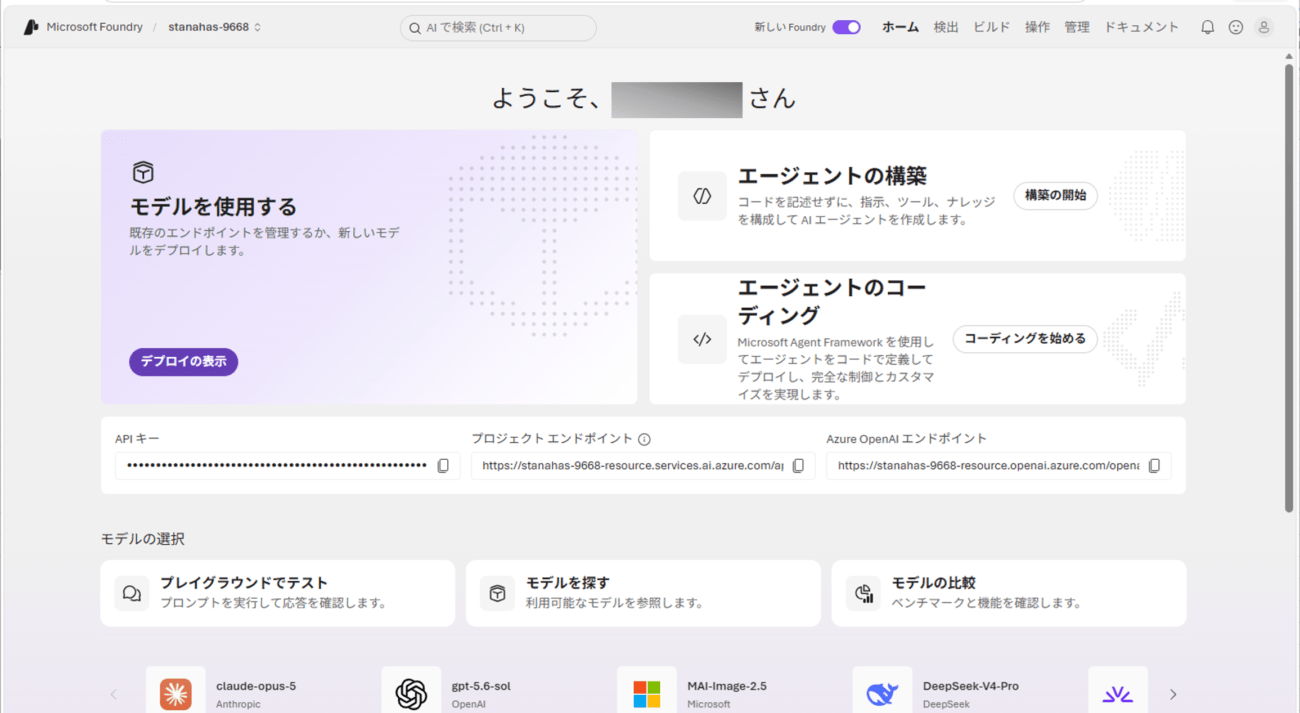Viewport: 1300px width, 713px height.
Task: Click the gpt-5.6-sol OpenAI logo
Action: tap(411, 693)
